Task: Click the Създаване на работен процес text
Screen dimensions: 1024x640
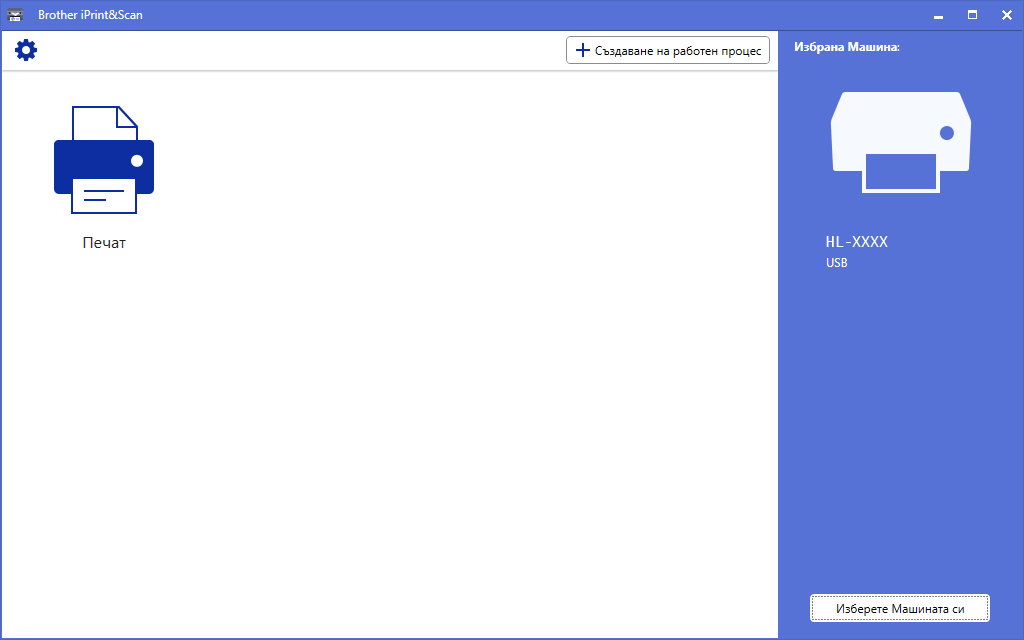Action: click(x=678, y=51)
